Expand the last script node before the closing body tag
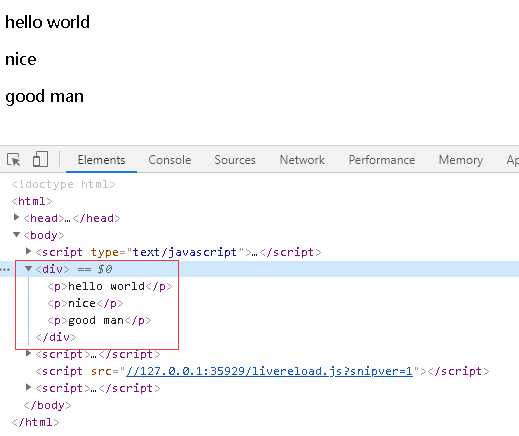The width and height of the screenshot is (519, 436). click(29, 387)
